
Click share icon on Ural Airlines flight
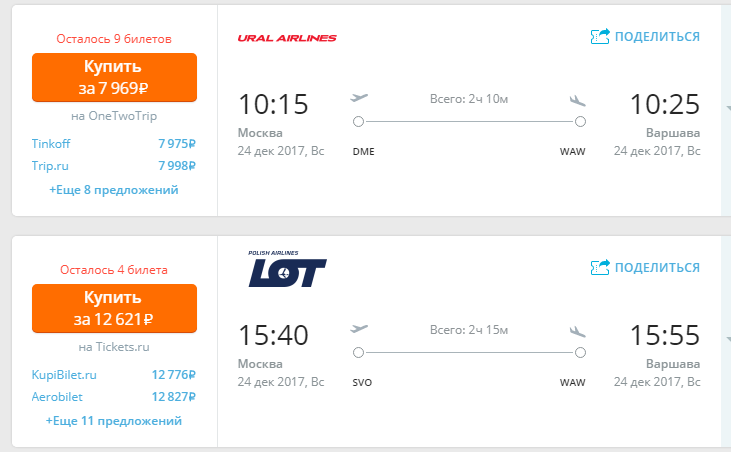click(x=600, y=37)
